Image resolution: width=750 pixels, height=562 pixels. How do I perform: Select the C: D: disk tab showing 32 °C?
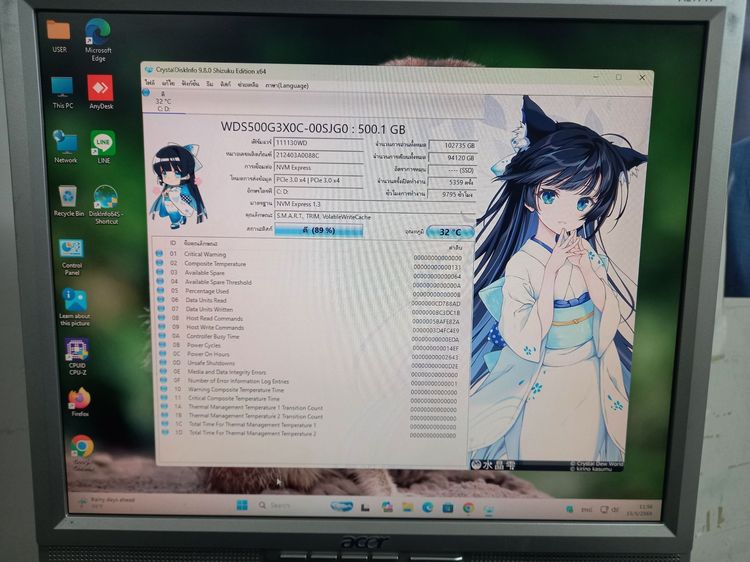(x=163, y=101)
